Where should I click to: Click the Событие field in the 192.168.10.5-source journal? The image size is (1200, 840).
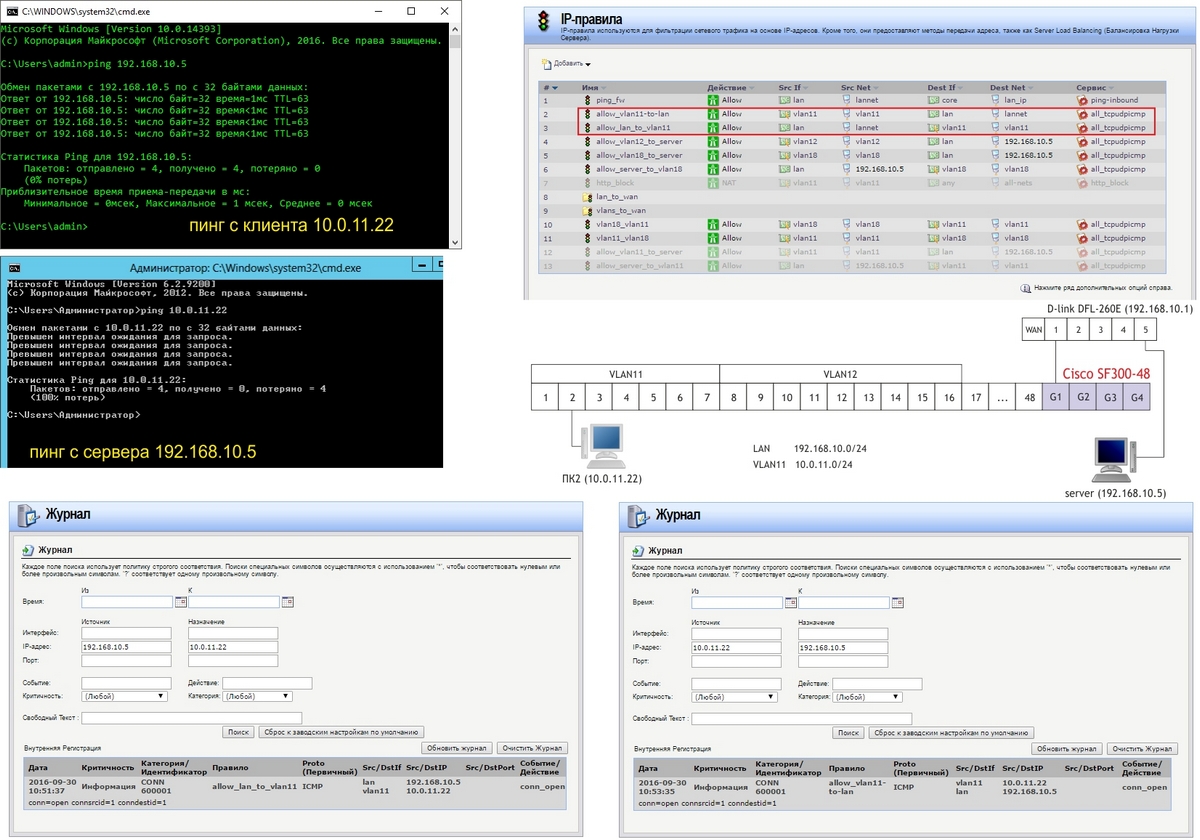(127, 683)
